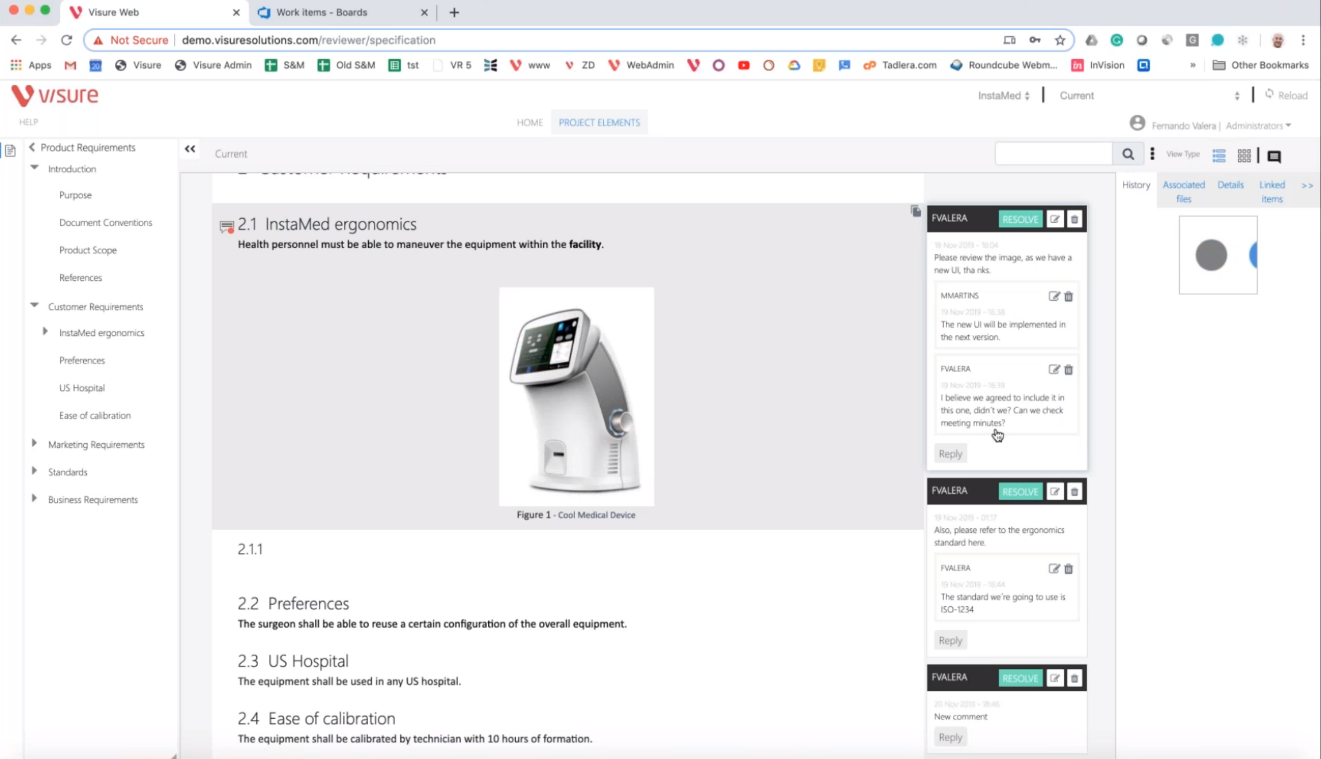Expand the Standards tree node
The height and width of the screenshot is (759, 1321).
34,471
